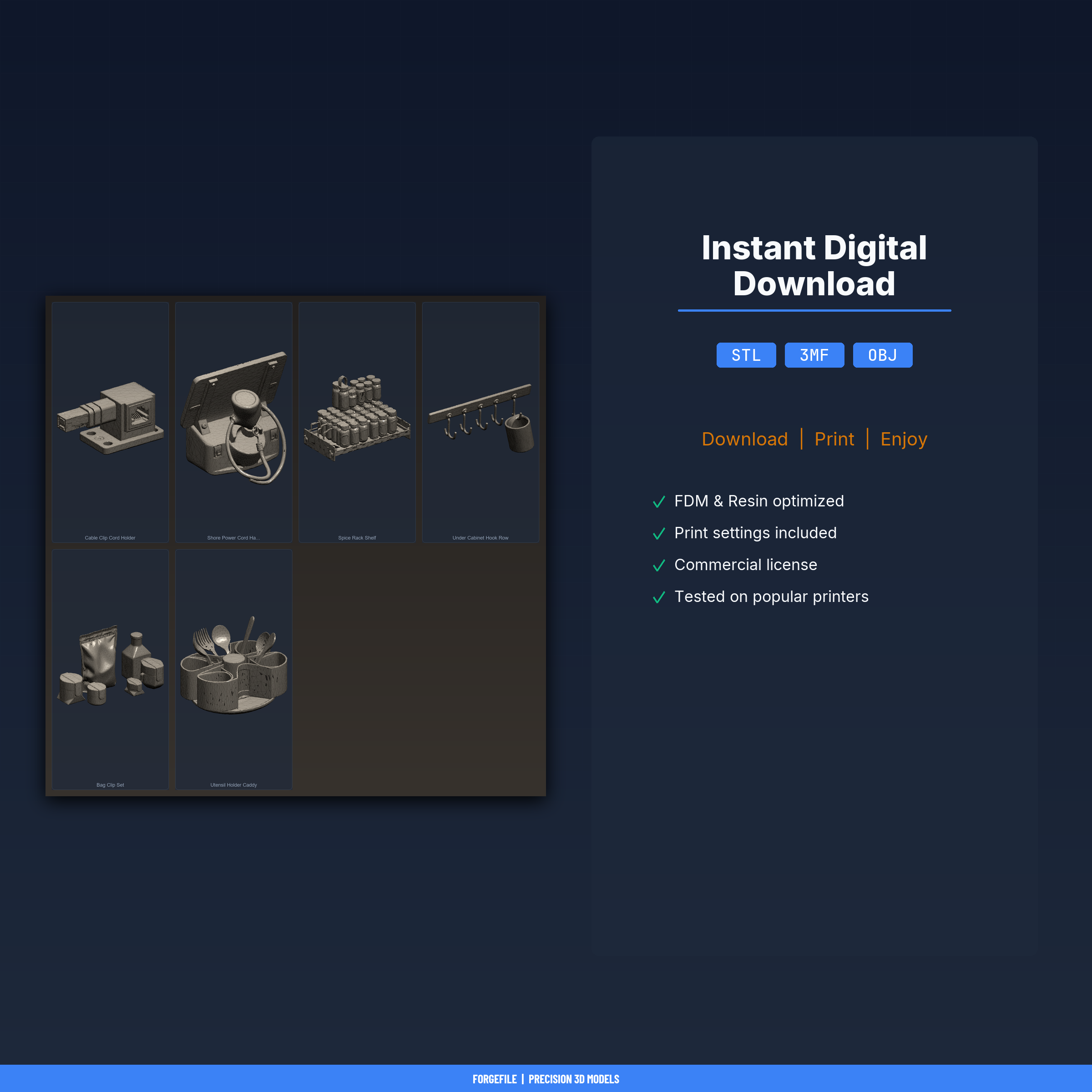Select the Shore Power Cord Hanger model

pyautogui.click(x=233, y=418)
